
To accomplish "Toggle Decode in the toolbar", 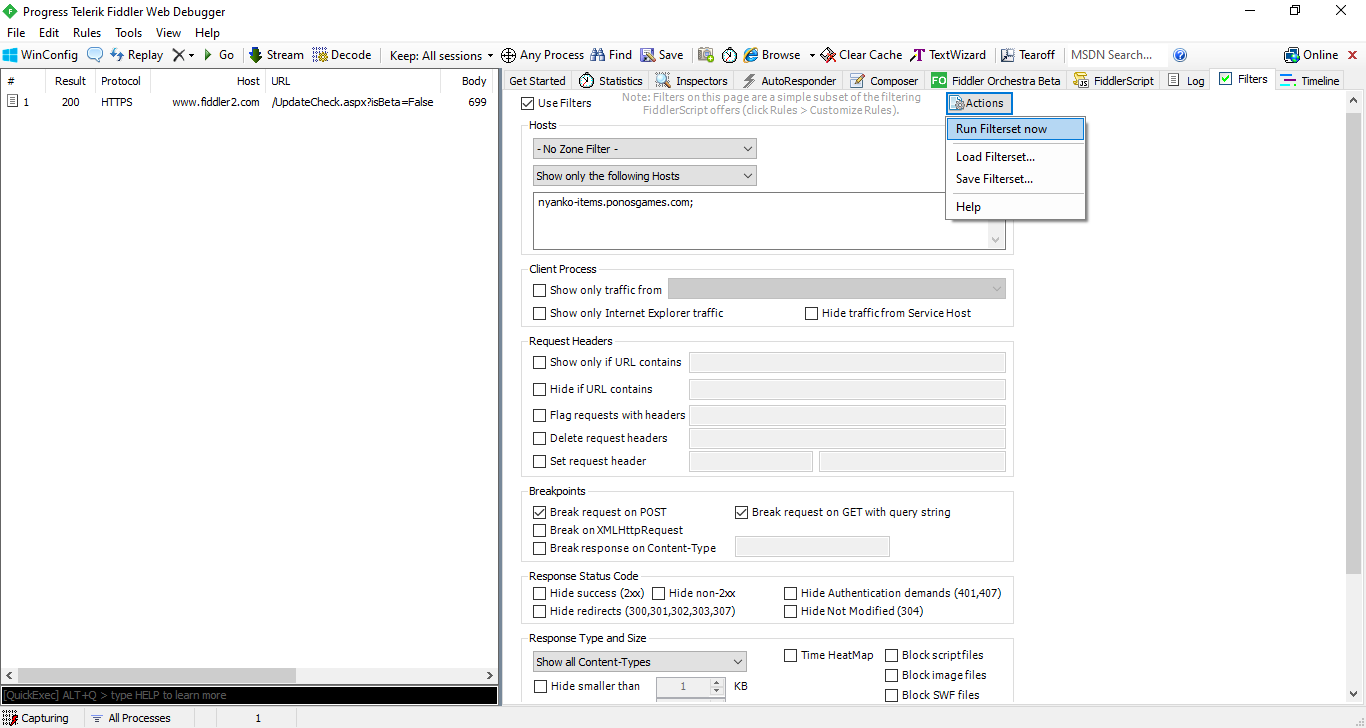I will click(342, 55).
